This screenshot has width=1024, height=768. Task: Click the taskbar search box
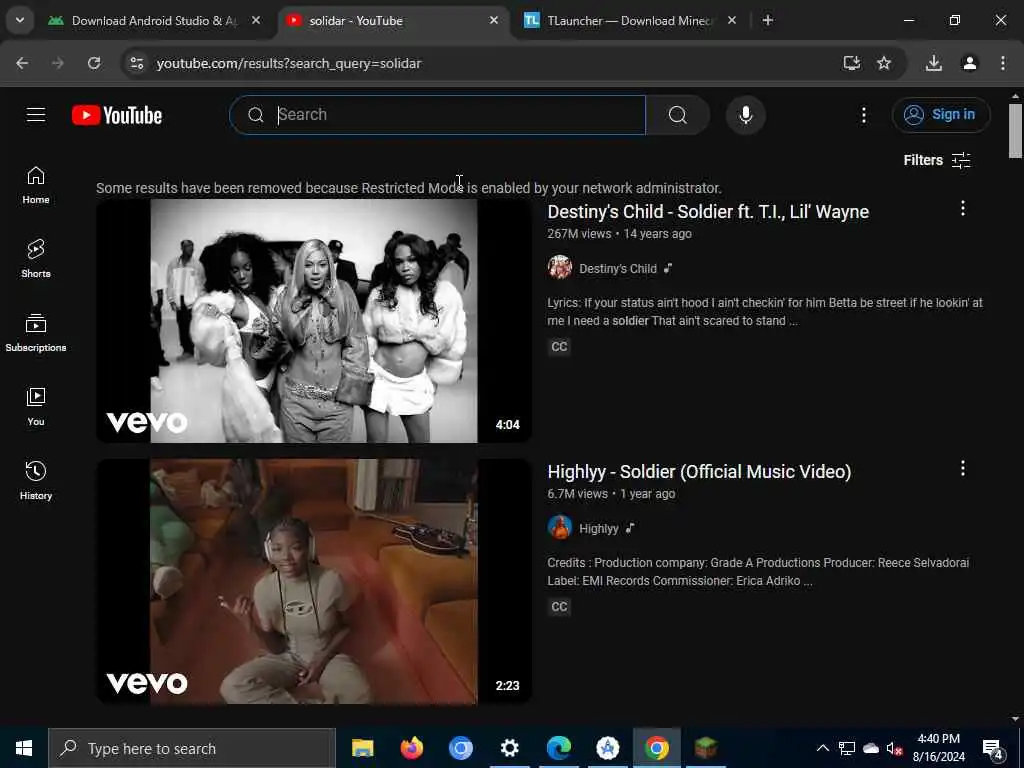pyautogui.click(x=191, y=748)
